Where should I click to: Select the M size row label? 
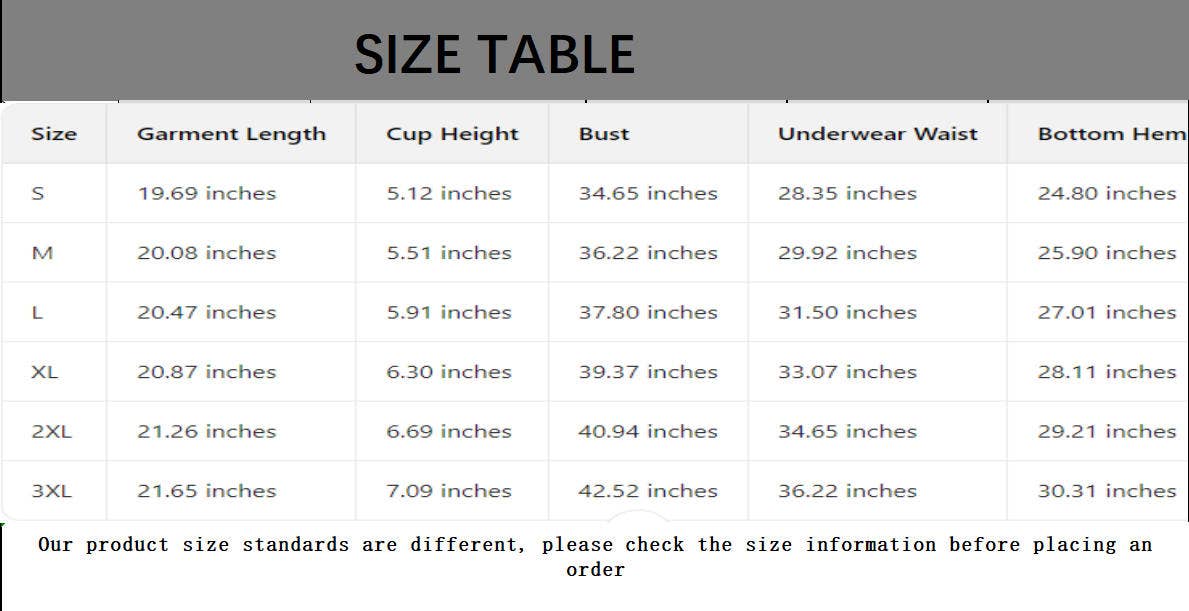tap(42, 253)
